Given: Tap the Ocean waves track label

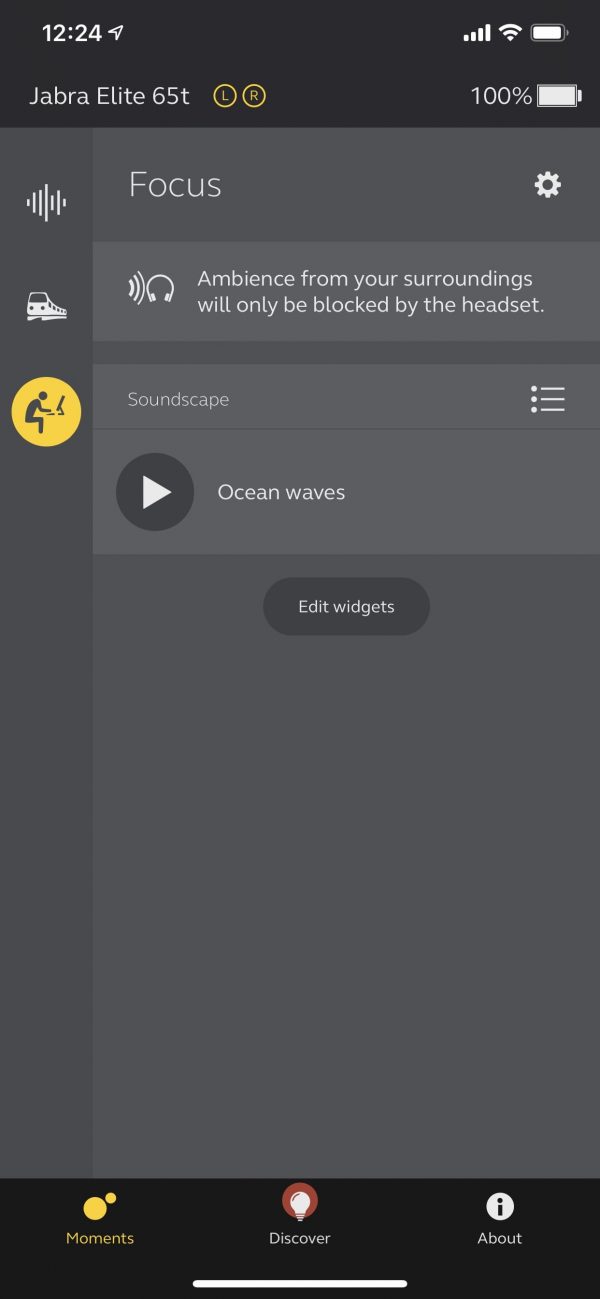Looking at the screenshot, I should (281, 492).
